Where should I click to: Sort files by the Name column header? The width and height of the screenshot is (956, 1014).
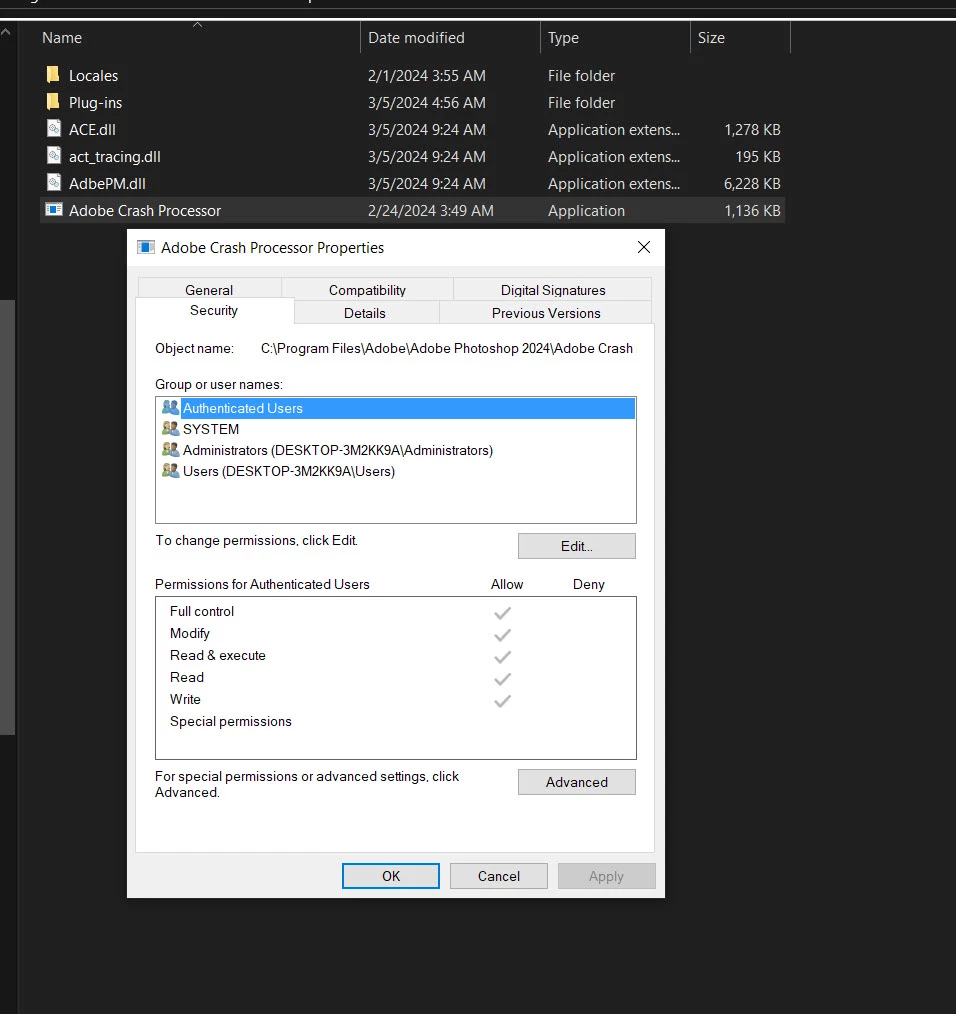(x=198, y=38)
